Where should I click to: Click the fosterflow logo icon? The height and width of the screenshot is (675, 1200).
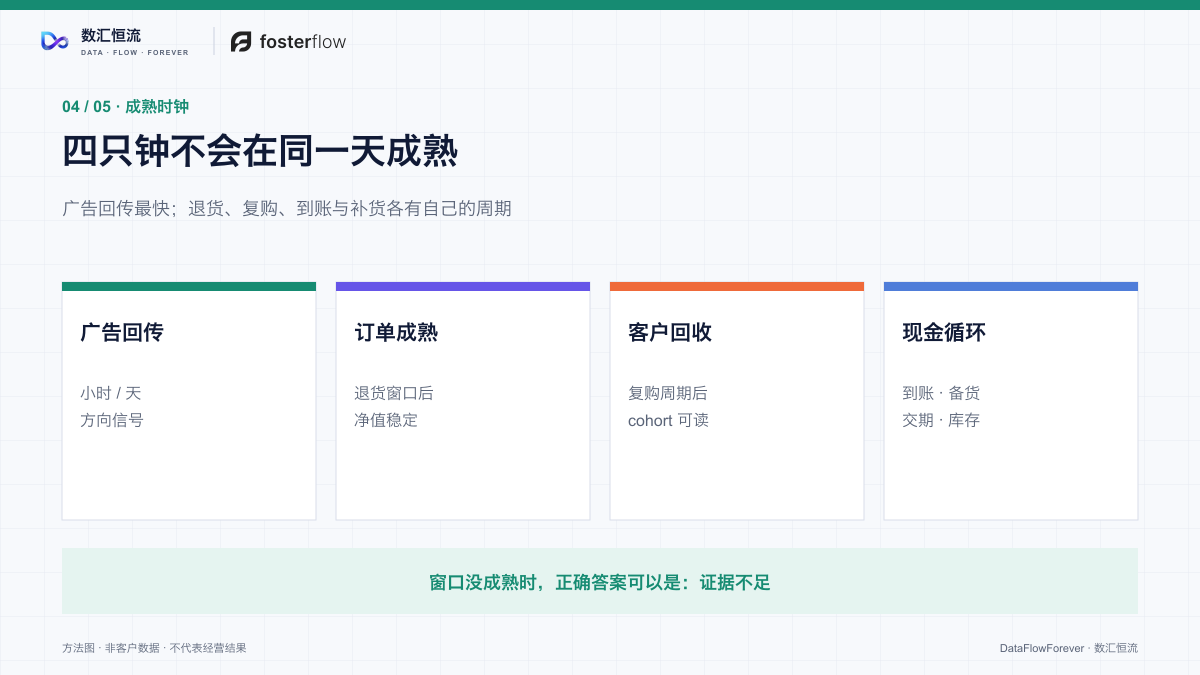click(x=241, y=41)
